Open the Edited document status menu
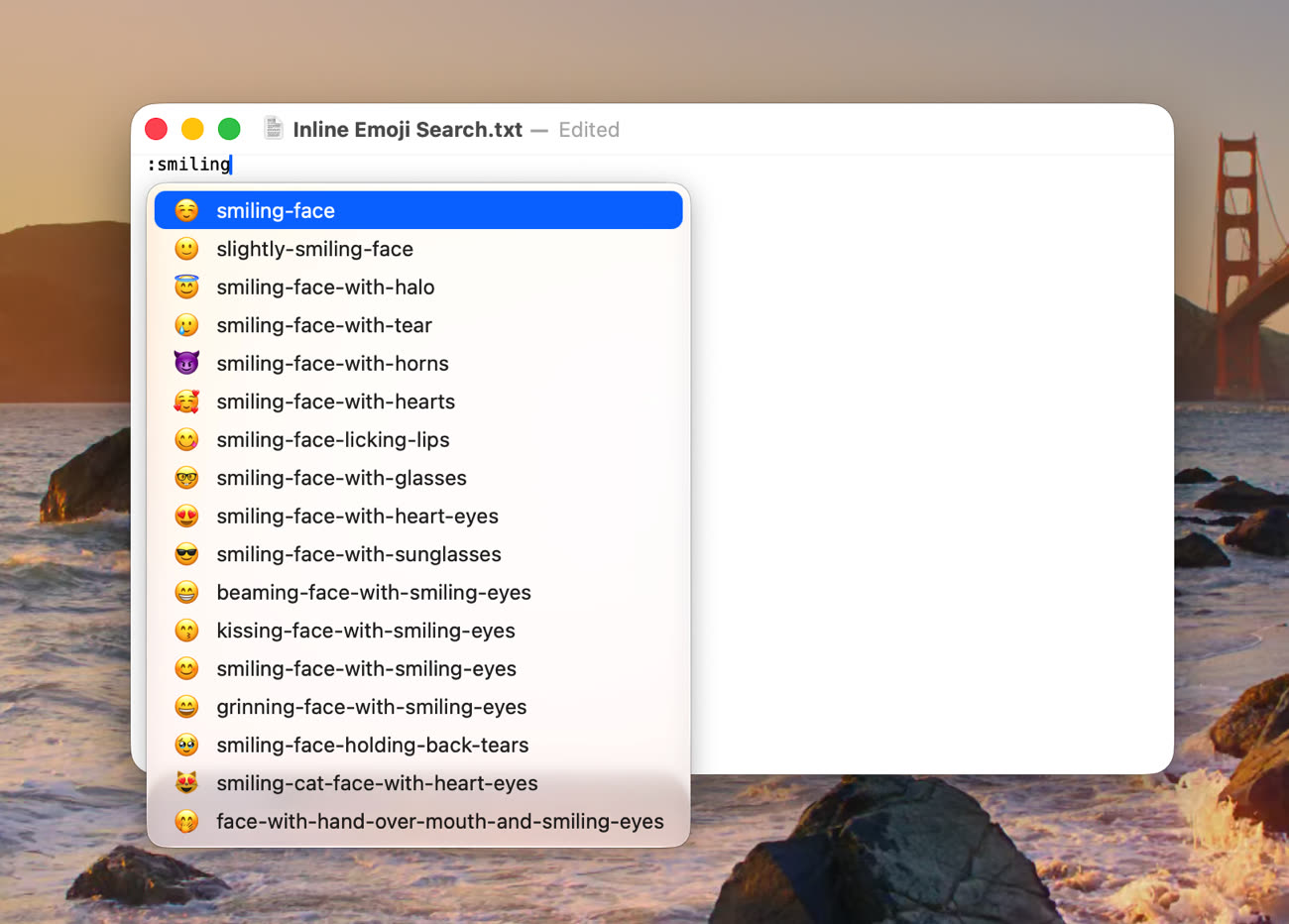The image size is (1289, 924). click(x=589, y=130)
